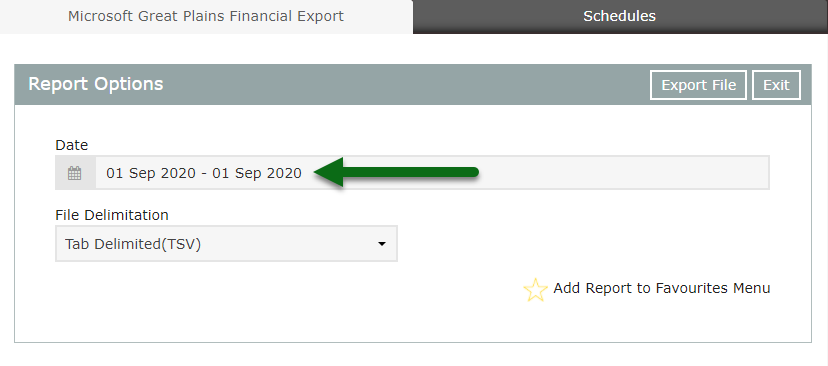Click Add Report to Favourites Menu link
828x366 pixels.
click(x=662, y=288)
